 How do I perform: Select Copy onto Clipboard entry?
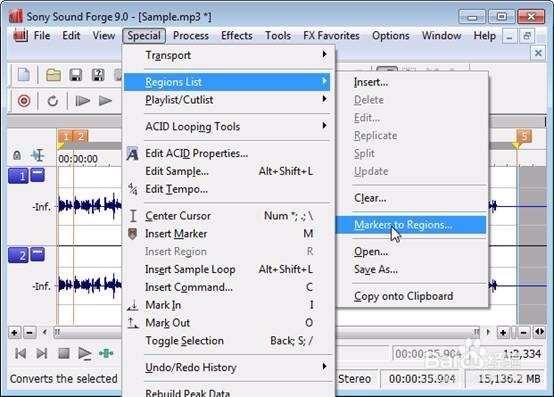(x=412, y=296)
